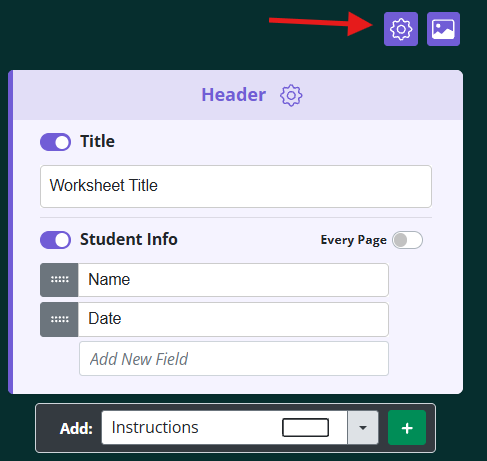Open worksheet settings gear button
Viewport: 487px width, 461px height.
pos(401,29)
